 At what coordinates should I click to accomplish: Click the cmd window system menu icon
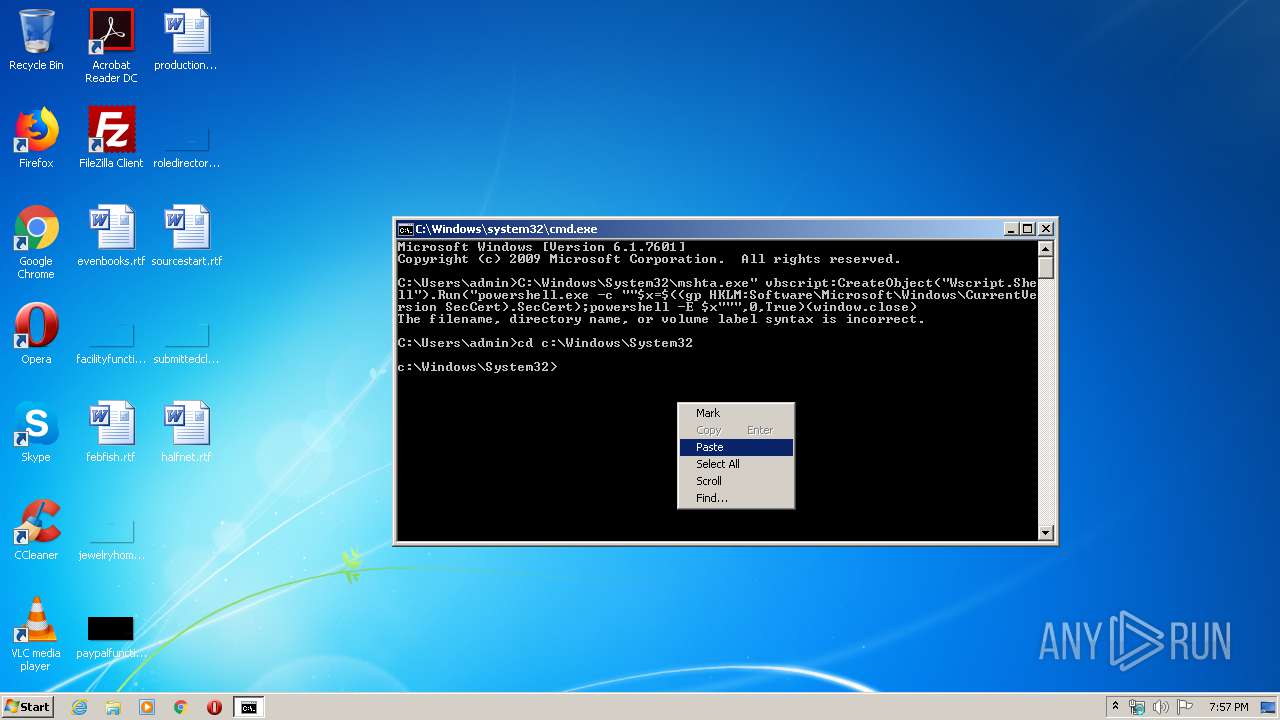click(405, 229)
